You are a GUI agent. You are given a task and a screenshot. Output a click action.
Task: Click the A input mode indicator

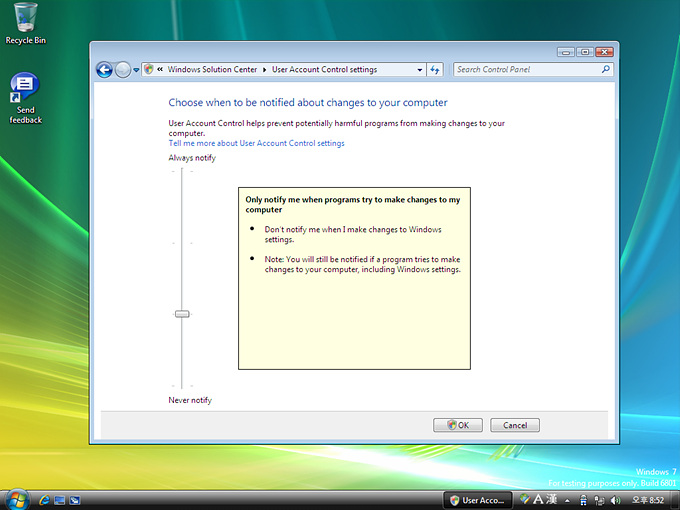[538, 499]
